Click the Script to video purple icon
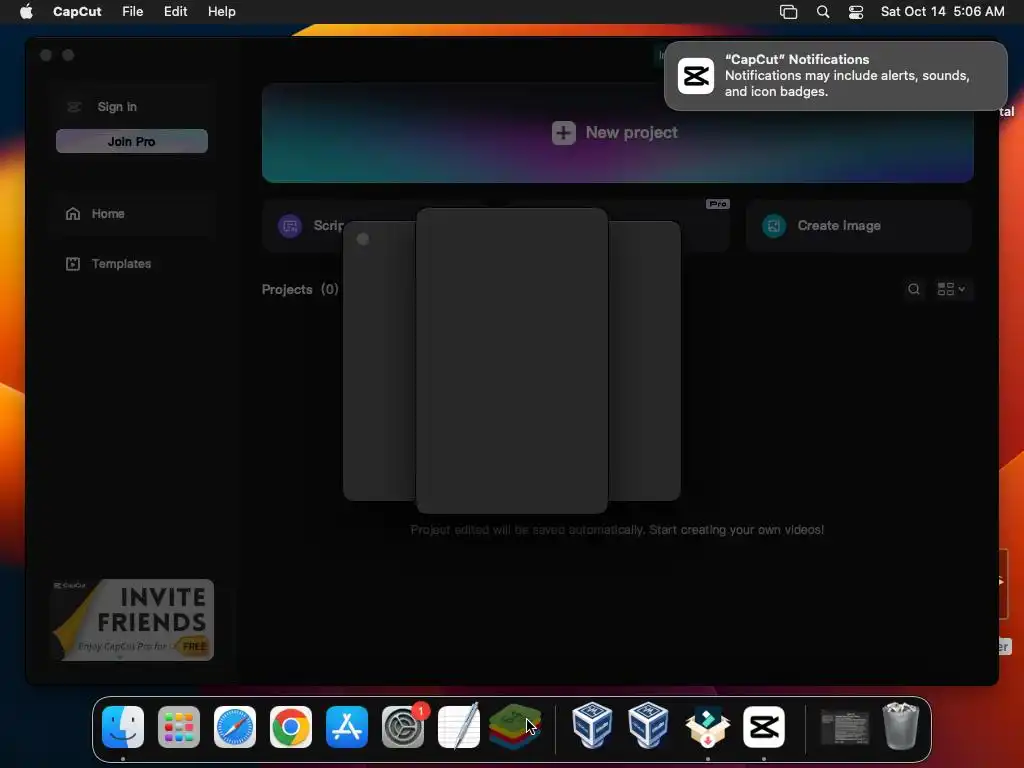This screenshot has width=1024, height=768. 290,226
